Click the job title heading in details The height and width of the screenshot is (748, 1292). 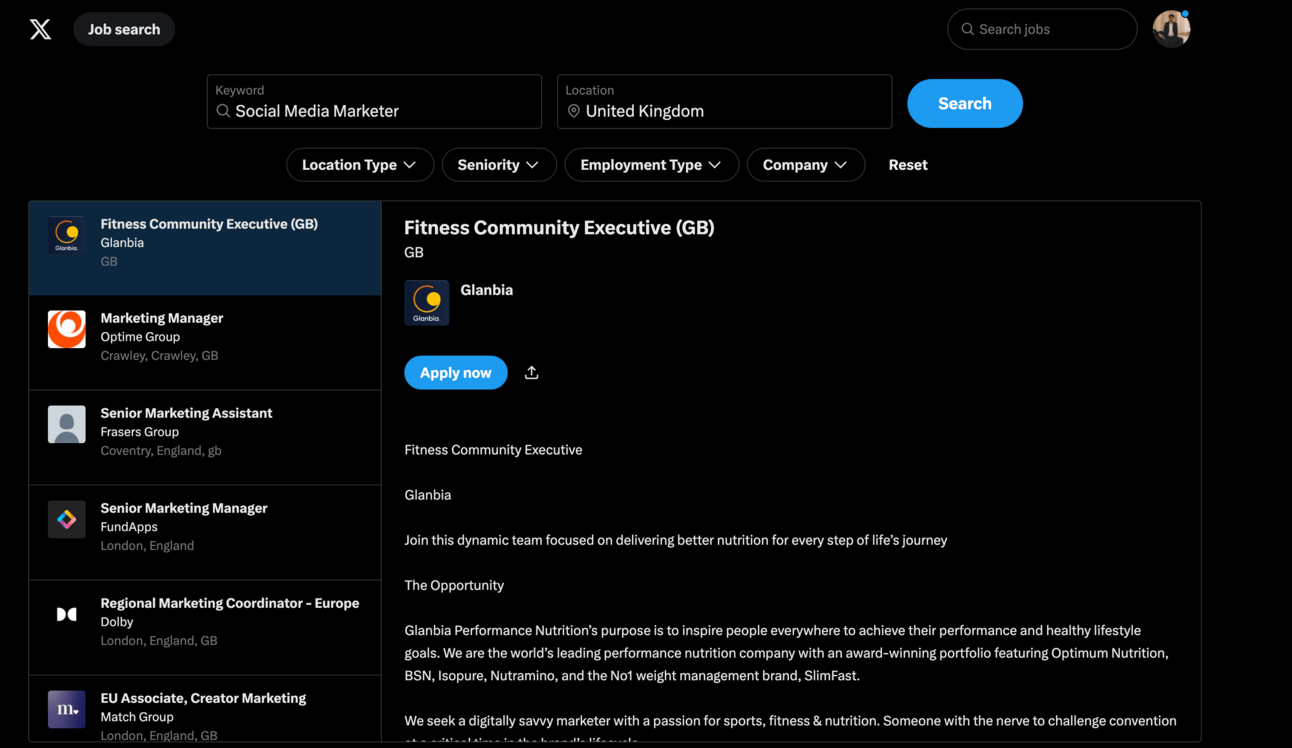point(559,228)
